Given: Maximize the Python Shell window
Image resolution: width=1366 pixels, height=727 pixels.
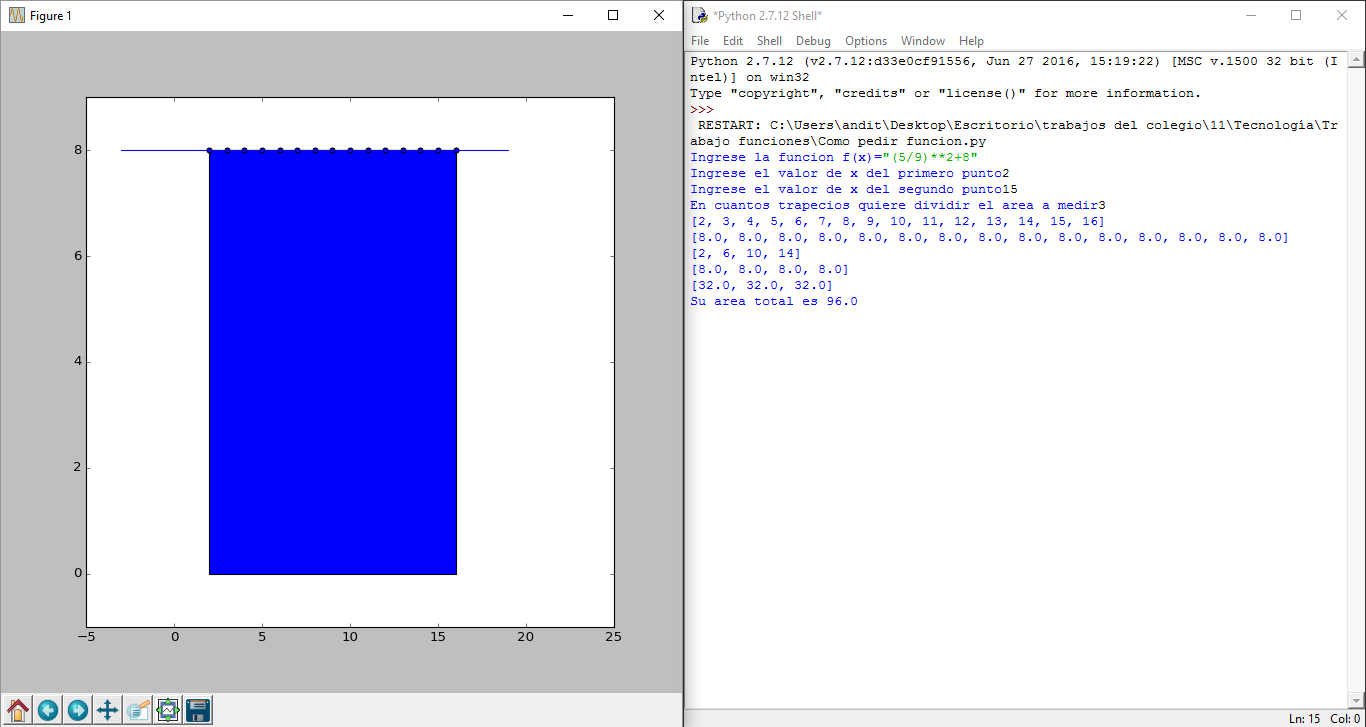Looking at the screenshot, I should [x=1296, y=16].
